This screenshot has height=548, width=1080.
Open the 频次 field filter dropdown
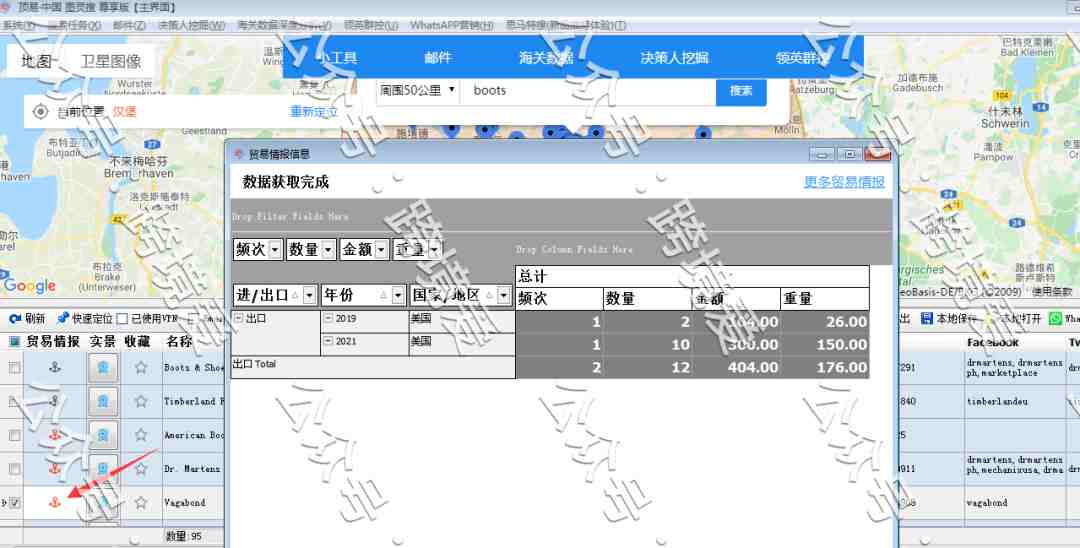(275, 249)
